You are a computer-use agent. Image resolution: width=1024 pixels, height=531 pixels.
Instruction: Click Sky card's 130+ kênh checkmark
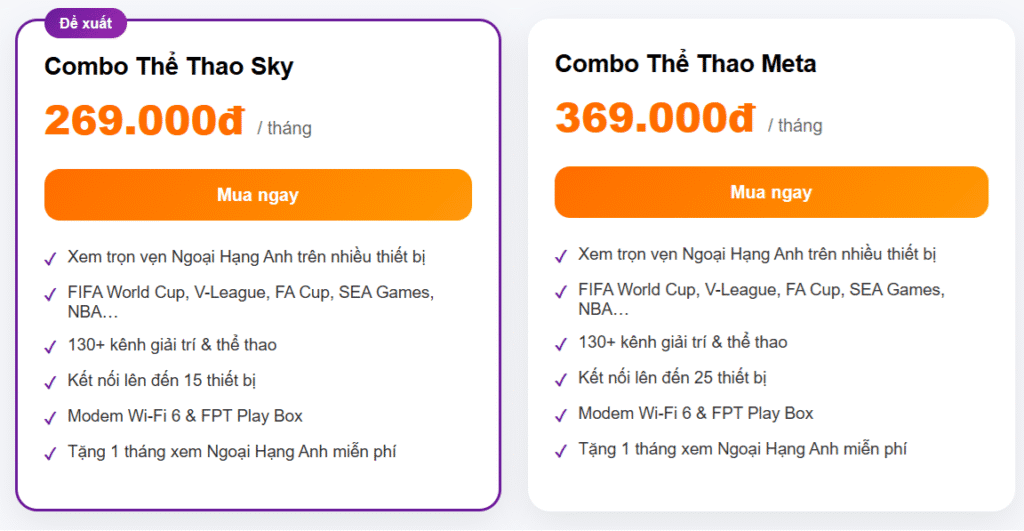pyautogui.click(x=50, y=347)
